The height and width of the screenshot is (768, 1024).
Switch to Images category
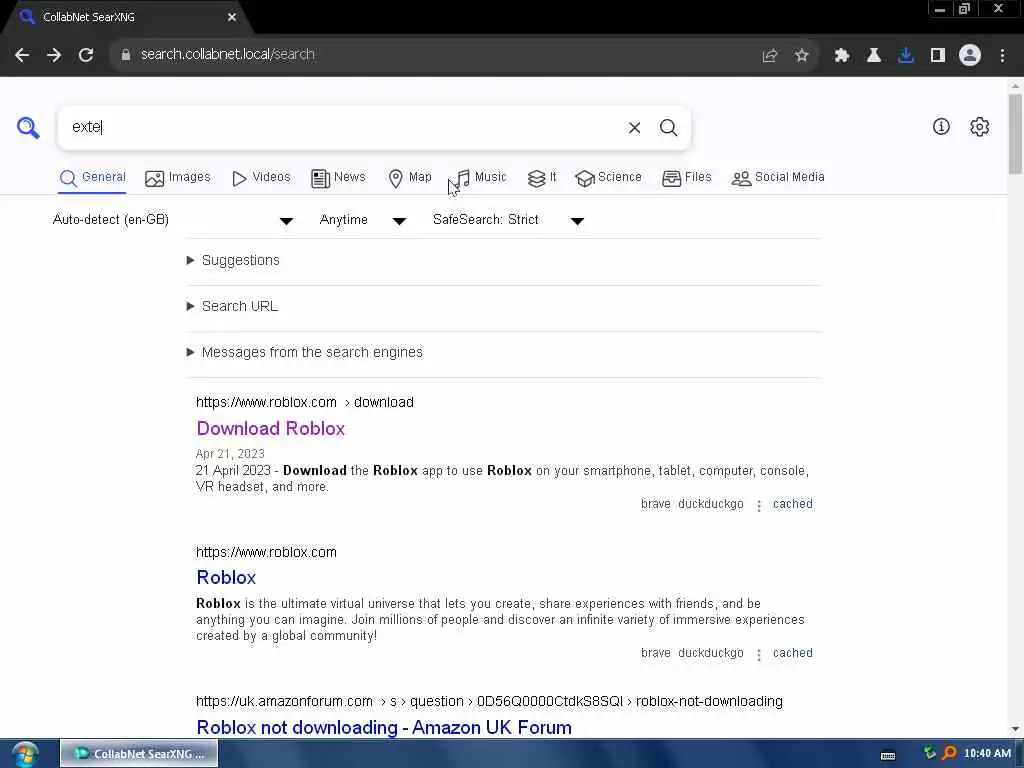(178, 178)
